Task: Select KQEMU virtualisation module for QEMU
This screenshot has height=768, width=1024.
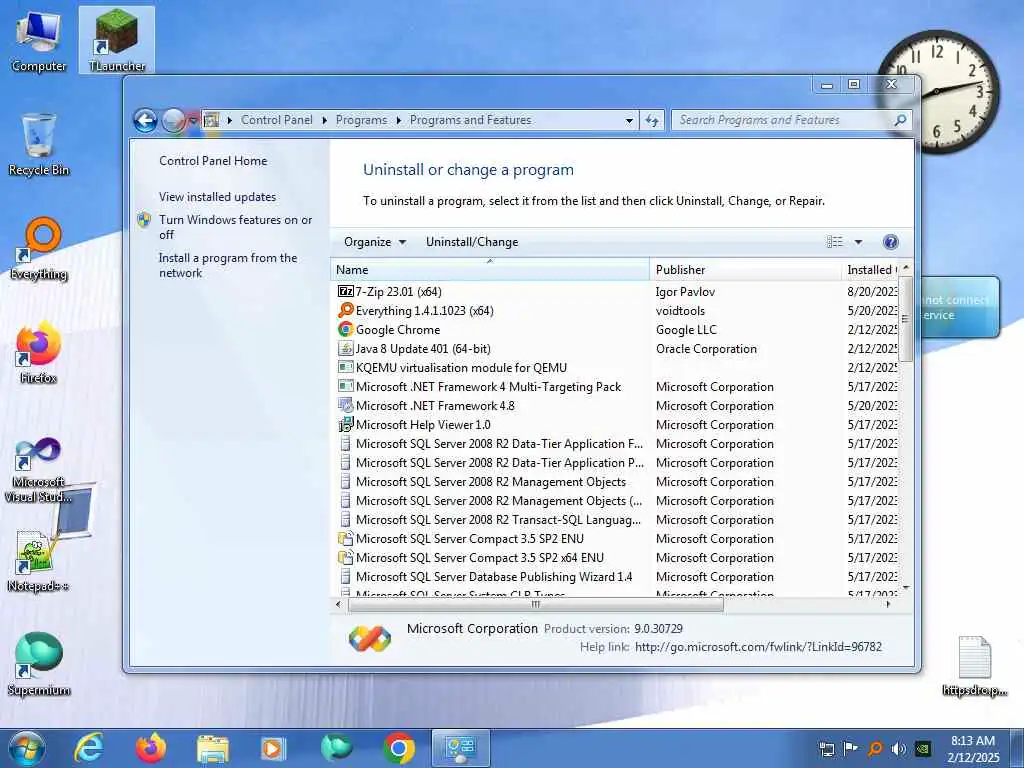Action: point(461,368)
